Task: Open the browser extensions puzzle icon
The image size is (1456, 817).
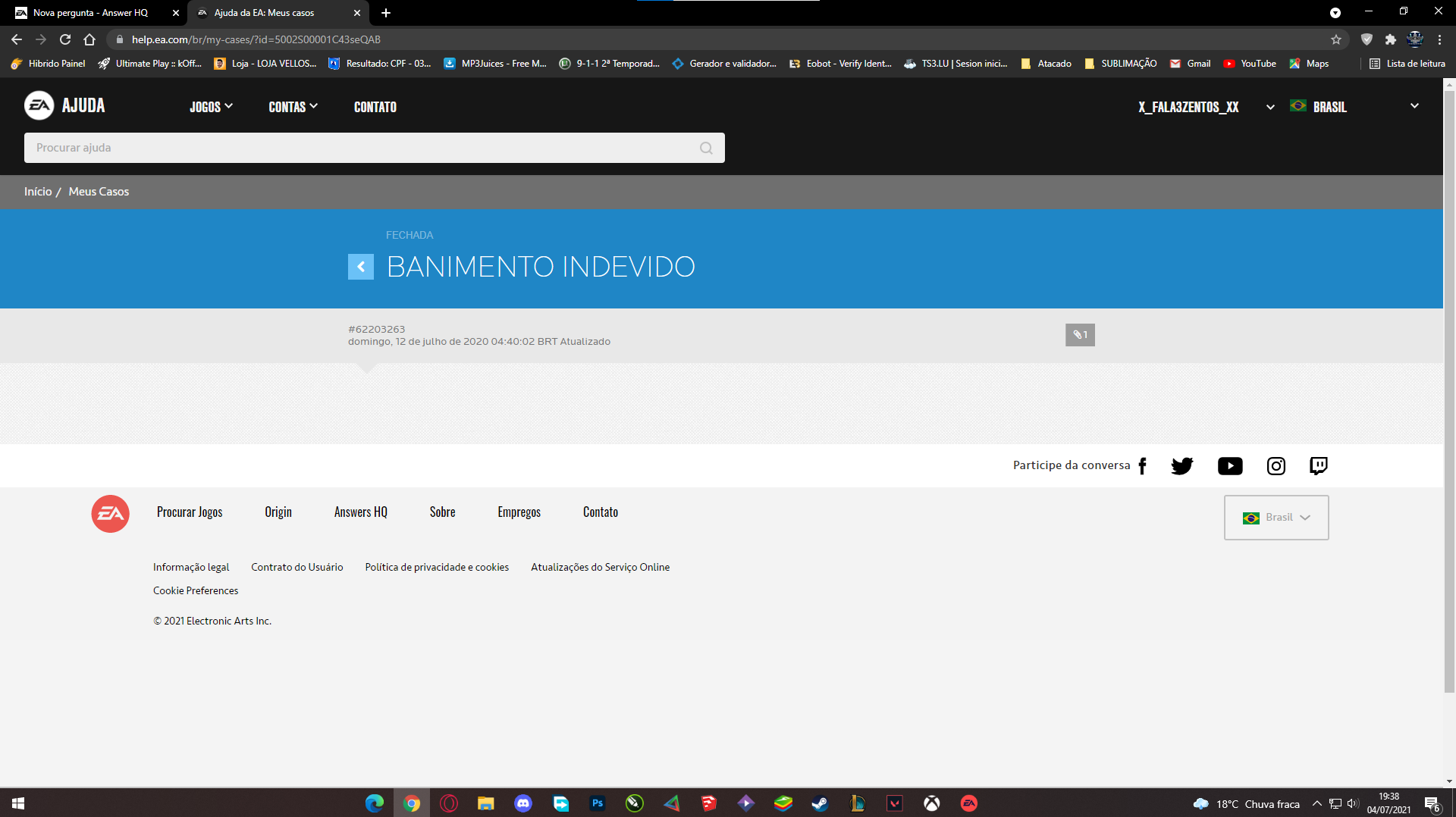Action: click(1391, 39)
